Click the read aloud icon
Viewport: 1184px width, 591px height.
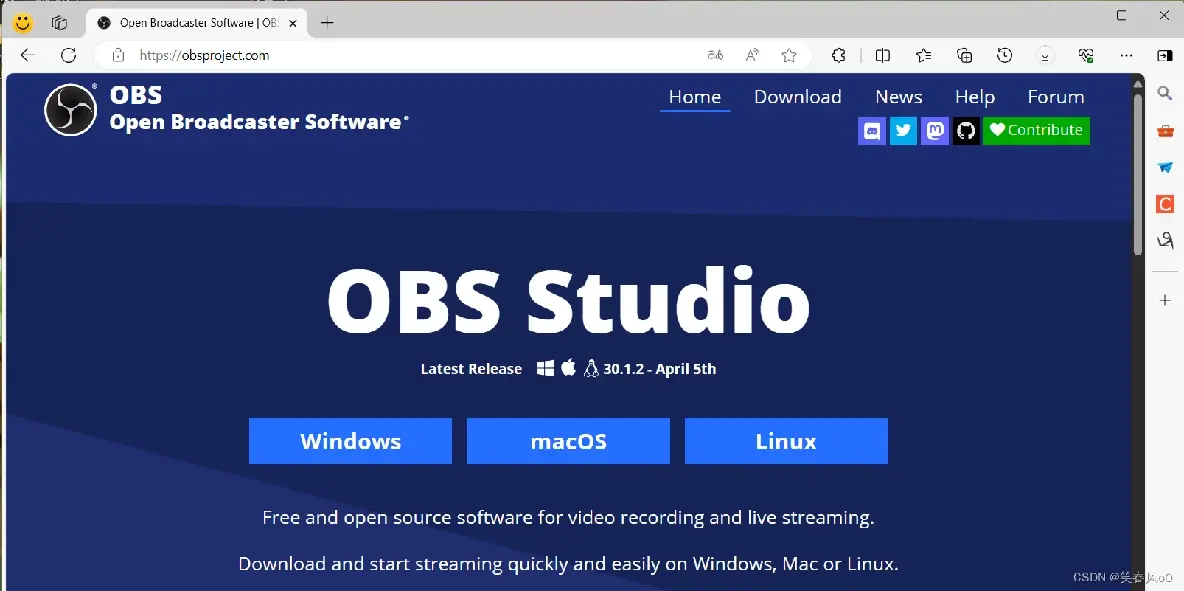[x=752, y=55]
